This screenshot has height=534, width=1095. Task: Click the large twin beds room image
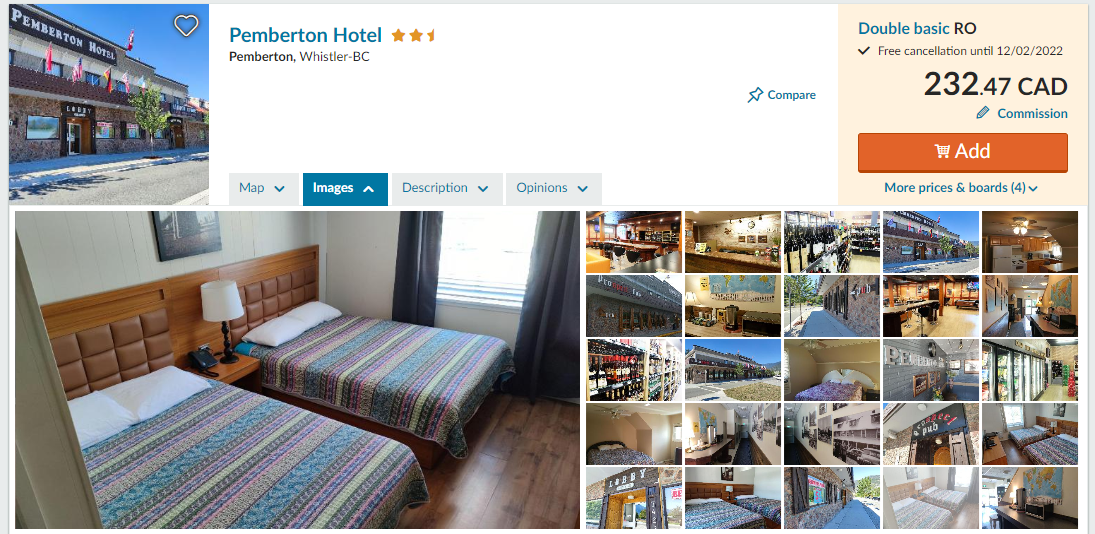(x=297, y=370)
